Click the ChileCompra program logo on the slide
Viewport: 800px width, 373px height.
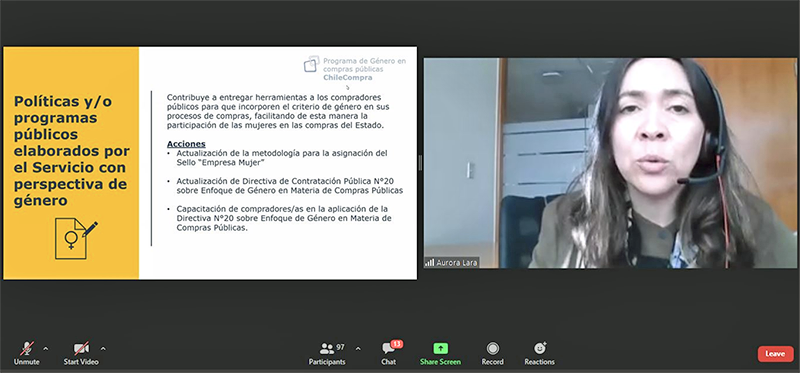355,69
